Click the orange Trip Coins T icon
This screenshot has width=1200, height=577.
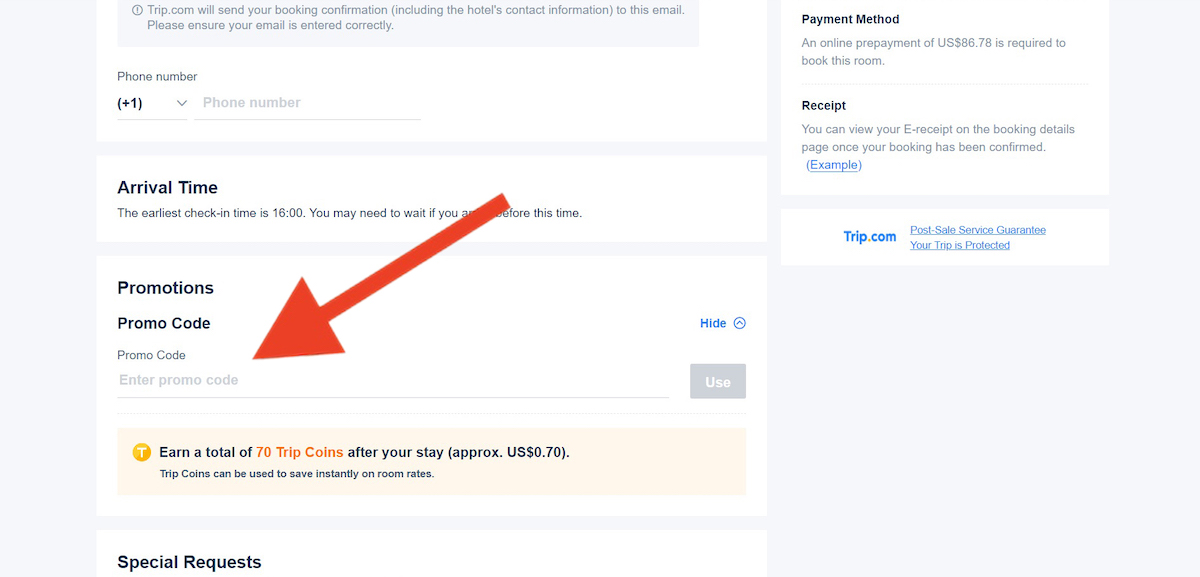pyautogui.click(x=142, y=453)
